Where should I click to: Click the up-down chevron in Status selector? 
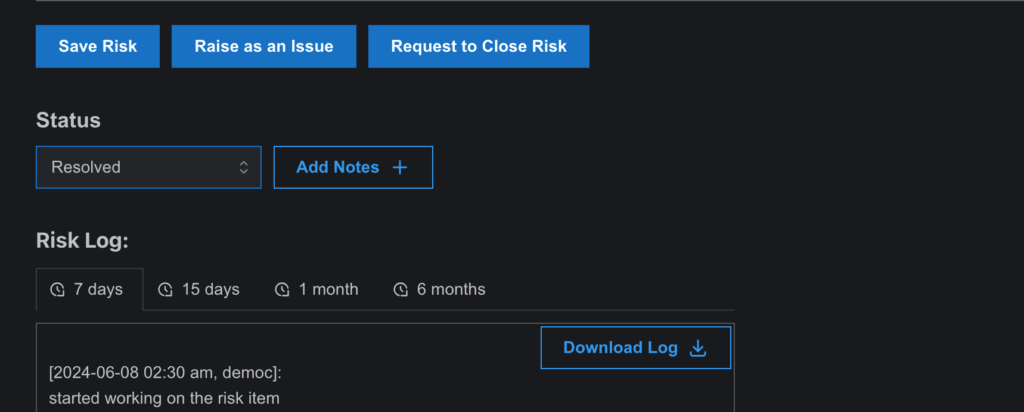(244, 167)
